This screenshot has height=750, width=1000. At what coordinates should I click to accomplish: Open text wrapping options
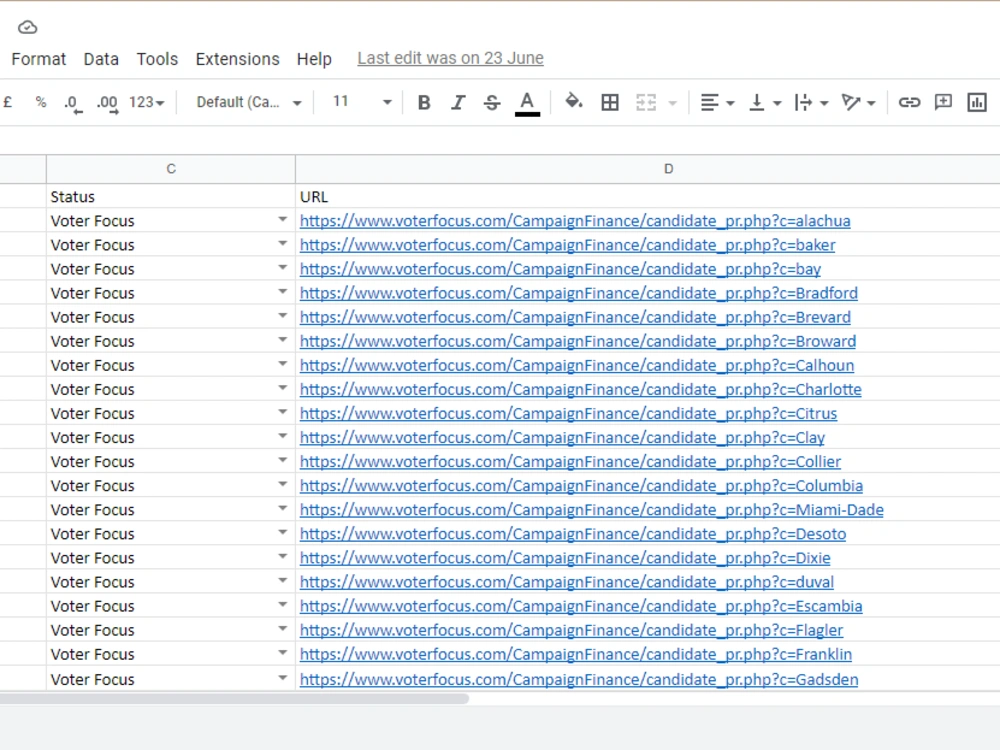[811, 102]
